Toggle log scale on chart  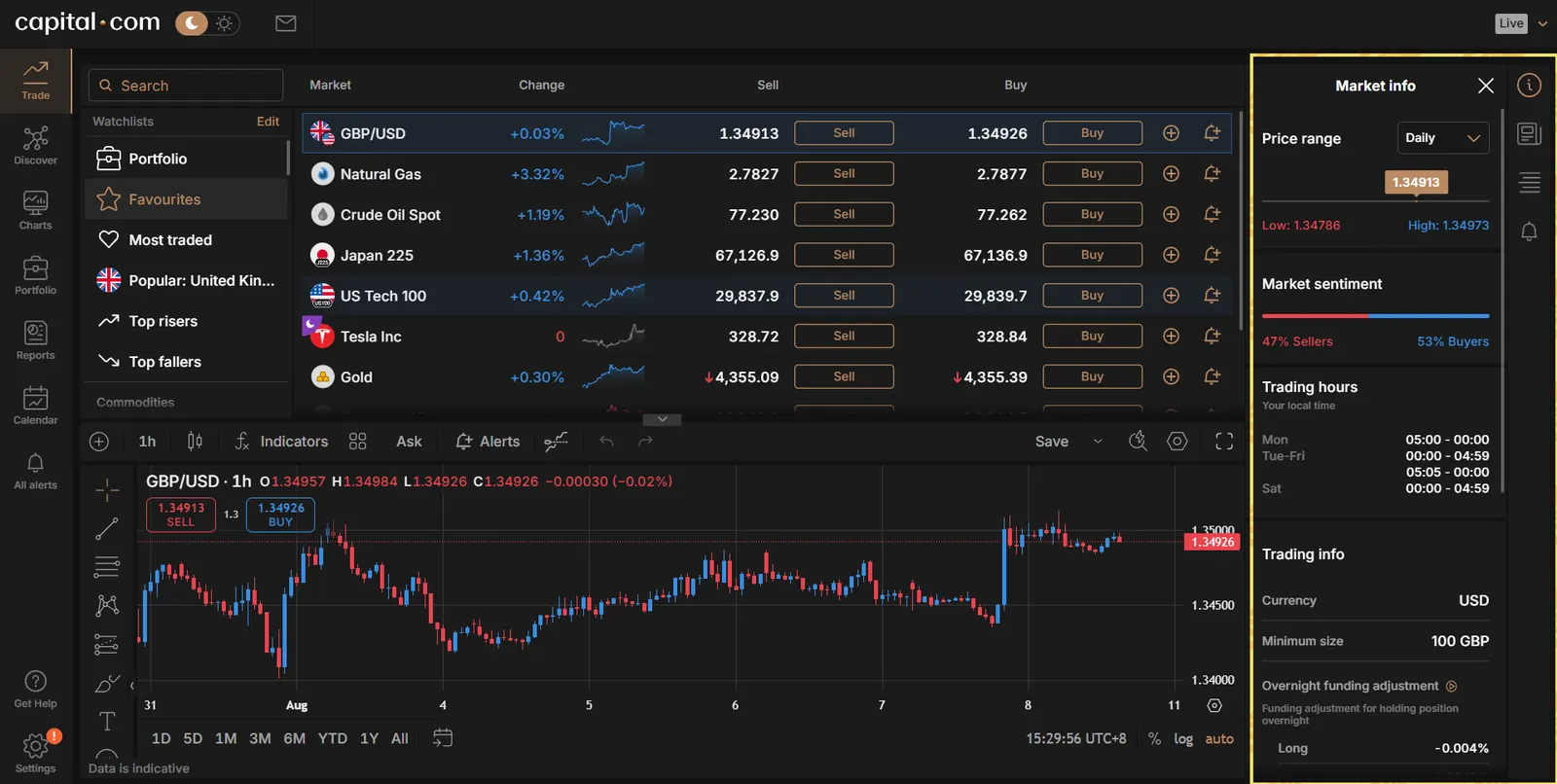[x=1183, y=738]
